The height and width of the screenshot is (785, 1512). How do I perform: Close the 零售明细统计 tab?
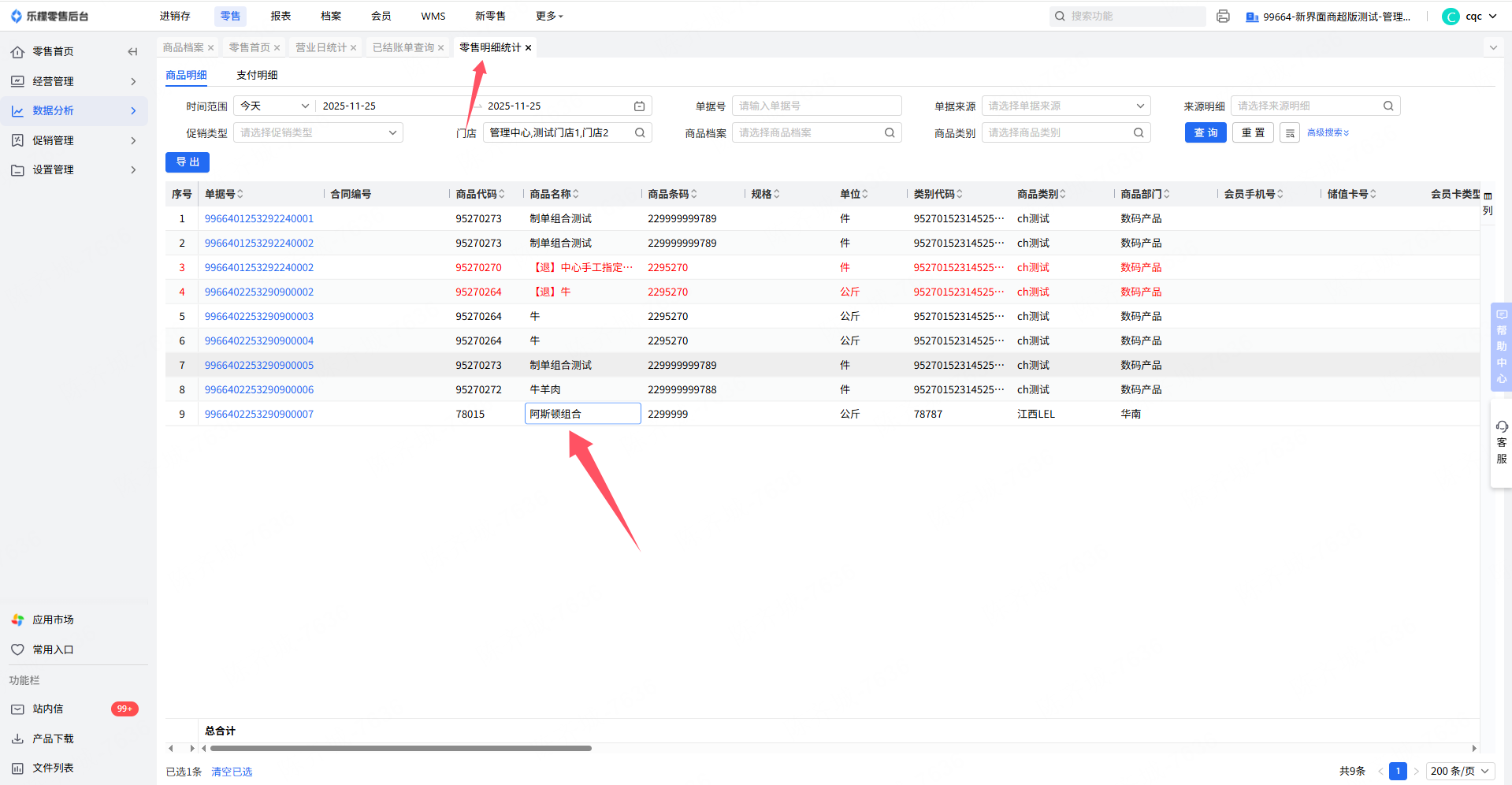tap(529, 48)
